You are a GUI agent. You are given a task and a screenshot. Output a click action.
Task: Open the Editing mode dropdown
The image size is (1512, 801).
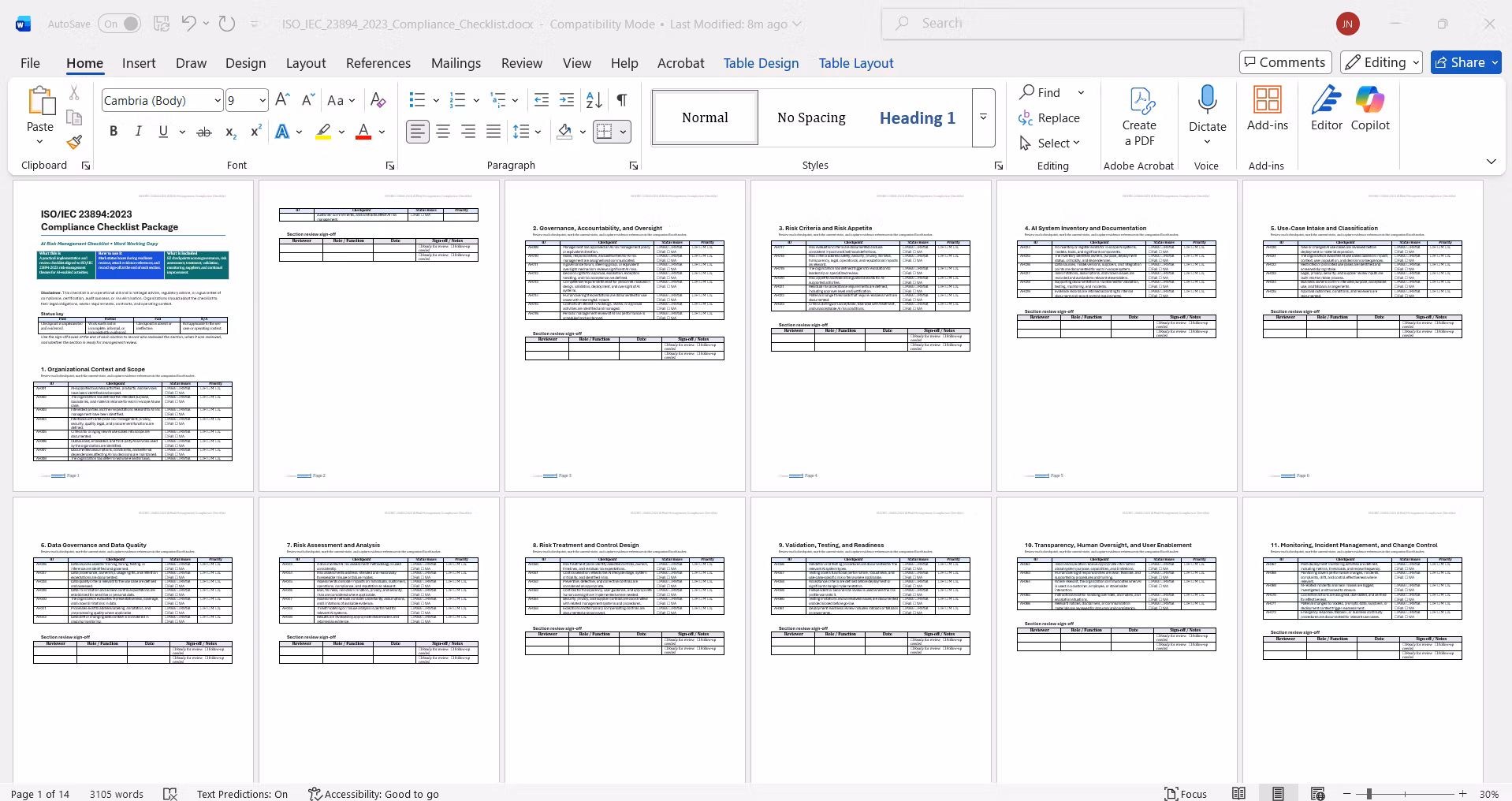click(x=1382, y=62)
